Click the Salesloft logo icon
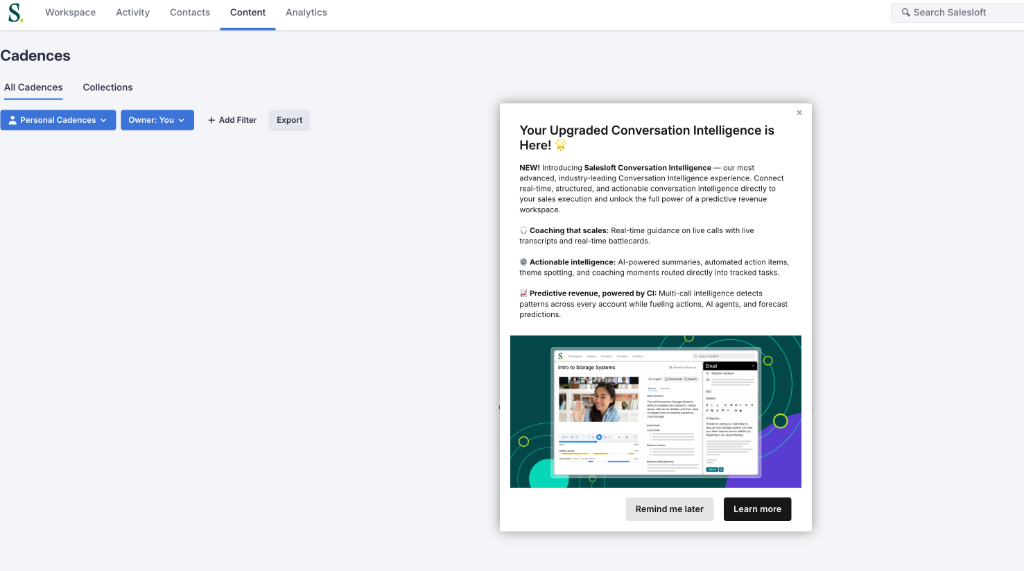 tap(15, 12)
